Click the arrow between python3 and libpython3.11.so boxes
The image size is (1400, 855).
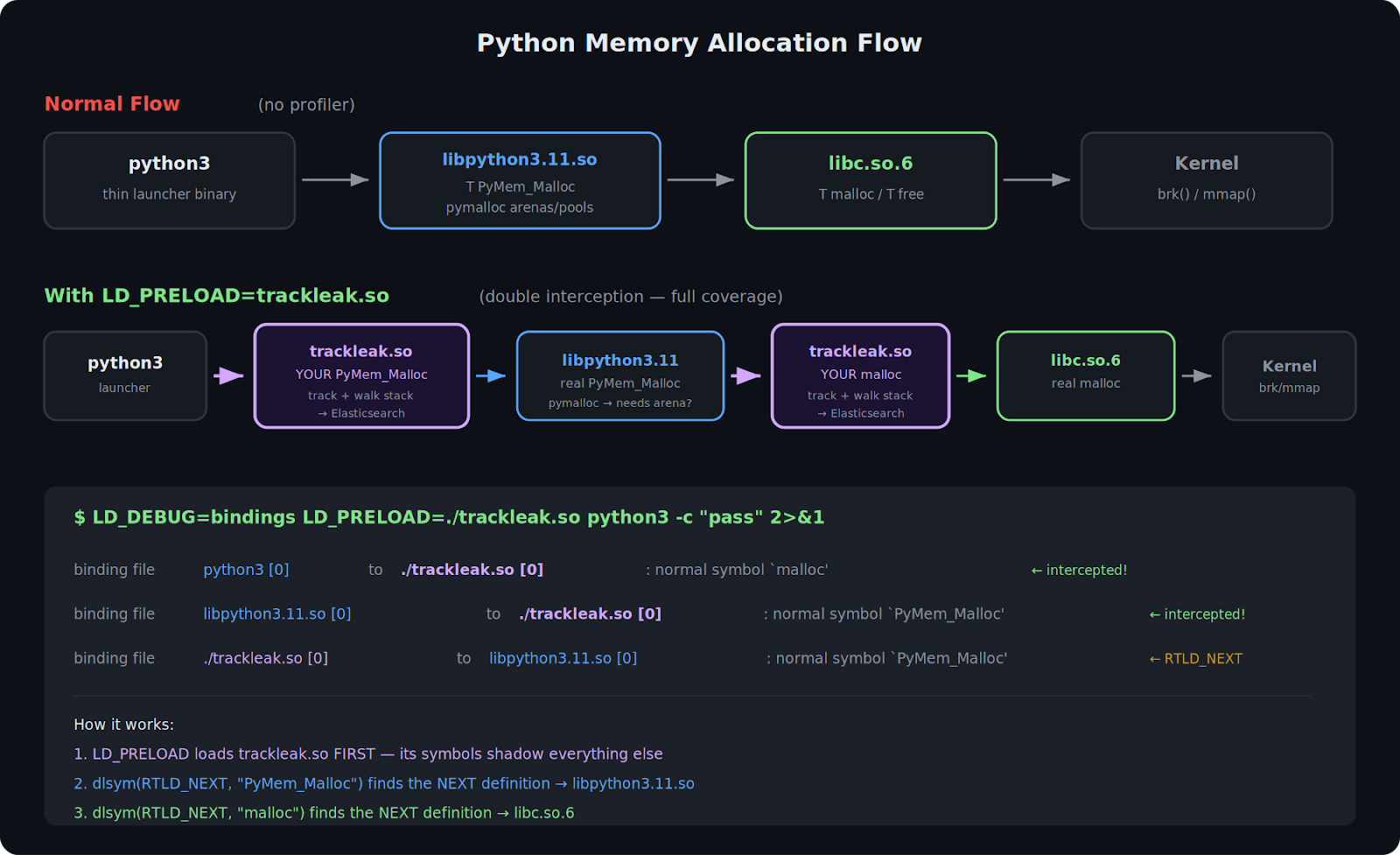pyautogui.click(x=336, y=180)
